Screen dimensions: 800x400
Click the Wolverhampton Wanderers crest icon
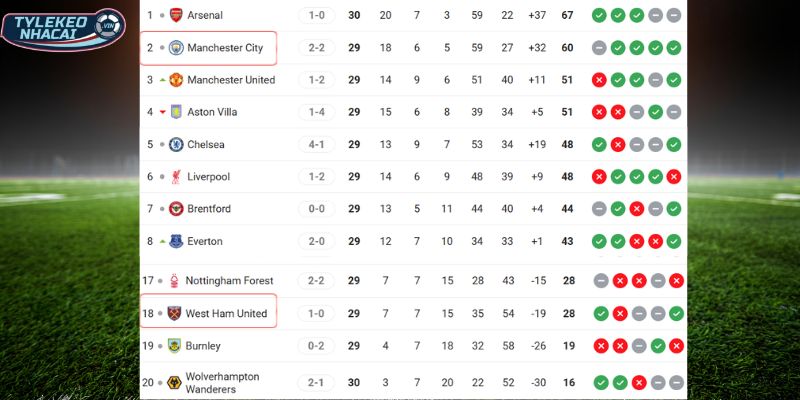pyautogui.click(x=176, y=382)
